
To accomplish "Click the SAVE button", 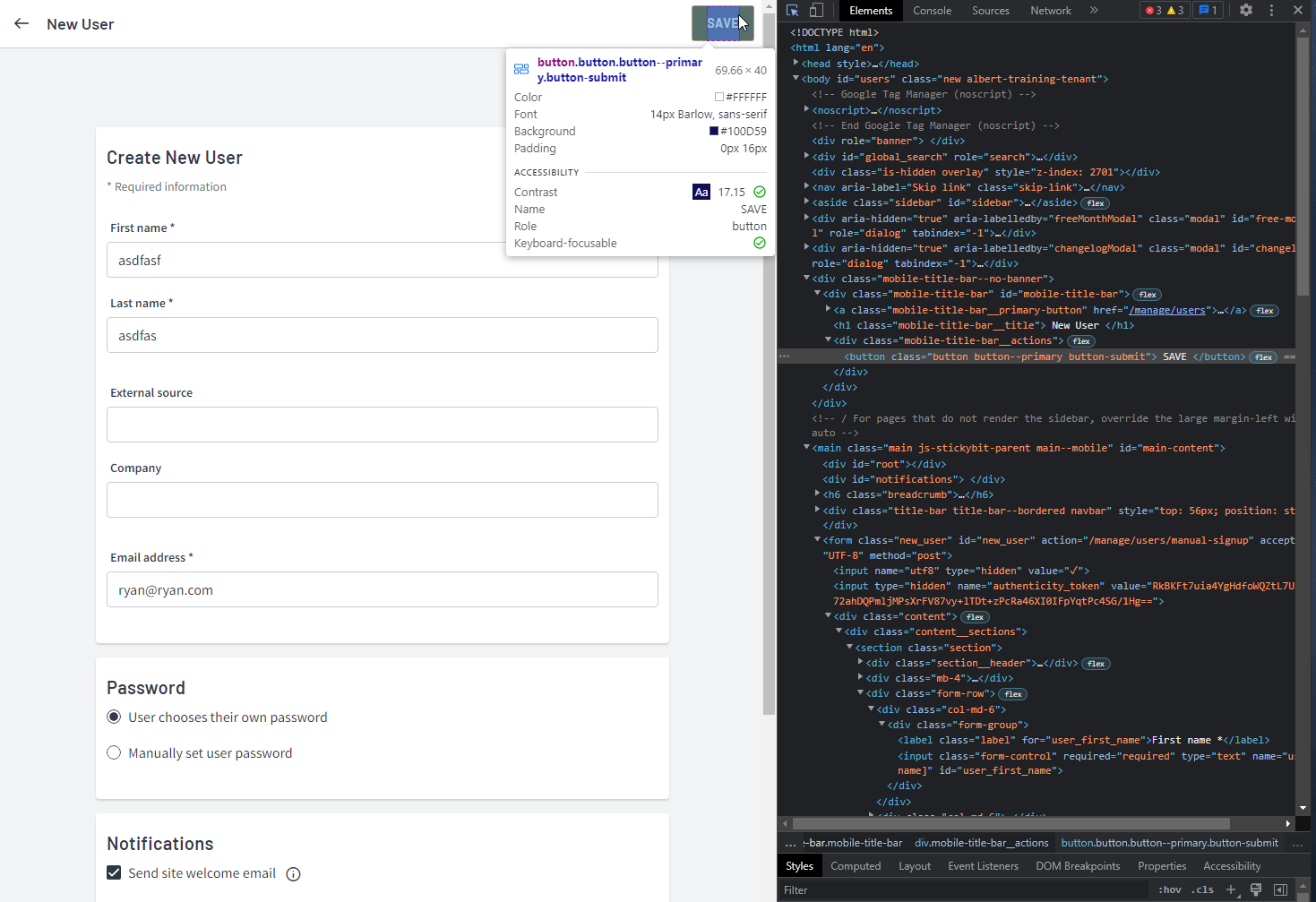I will 723,23.
